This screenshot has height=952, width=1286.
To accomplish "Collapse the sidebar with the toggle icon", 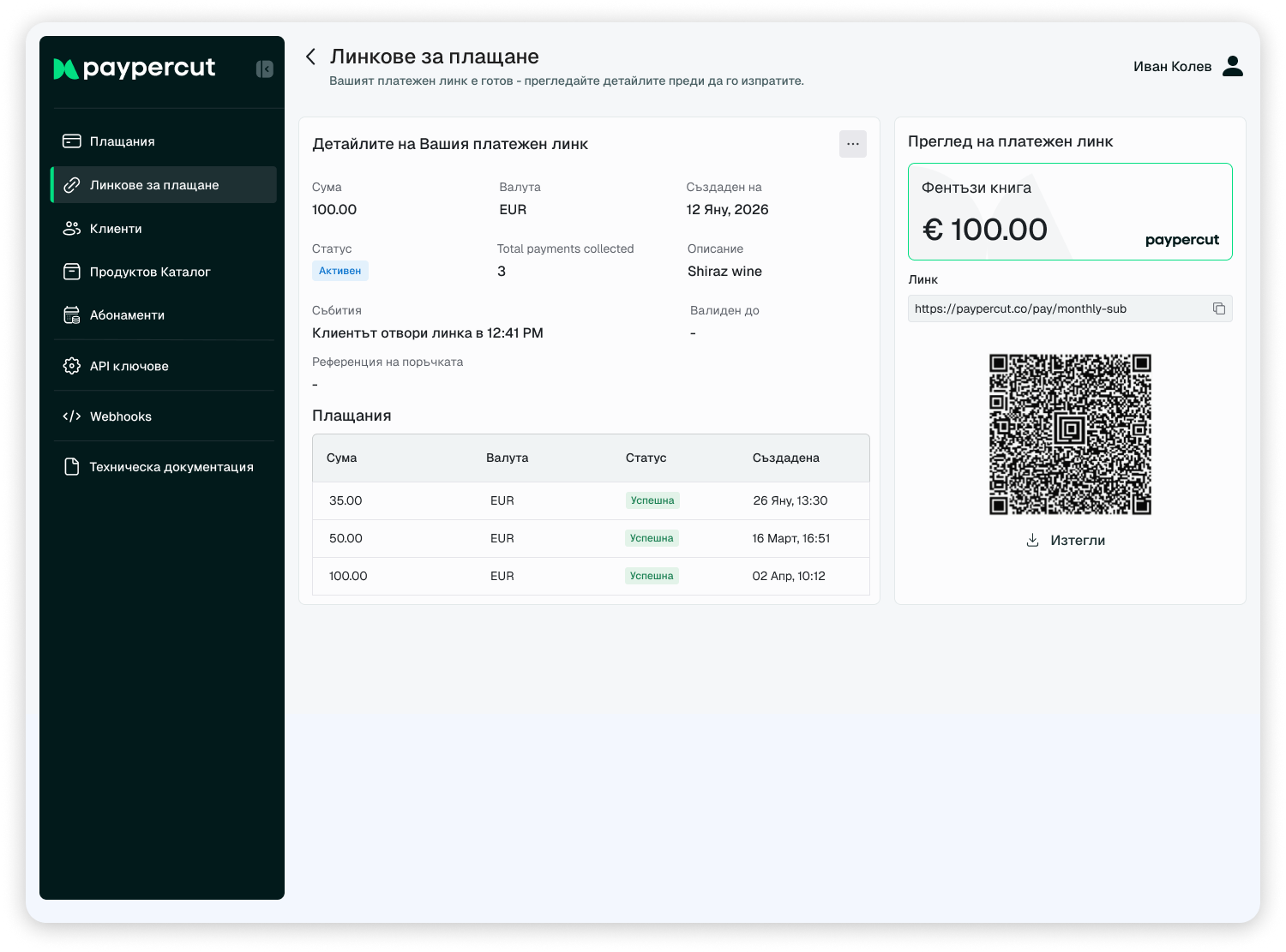I will tap(265, 69).
